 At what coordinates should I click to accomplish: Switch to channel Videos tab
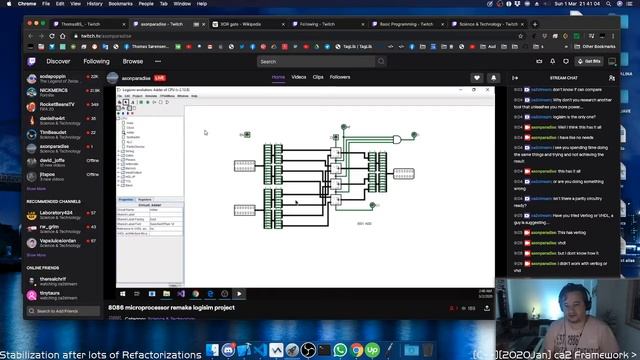pyautogui.click(x=299, y=77)
